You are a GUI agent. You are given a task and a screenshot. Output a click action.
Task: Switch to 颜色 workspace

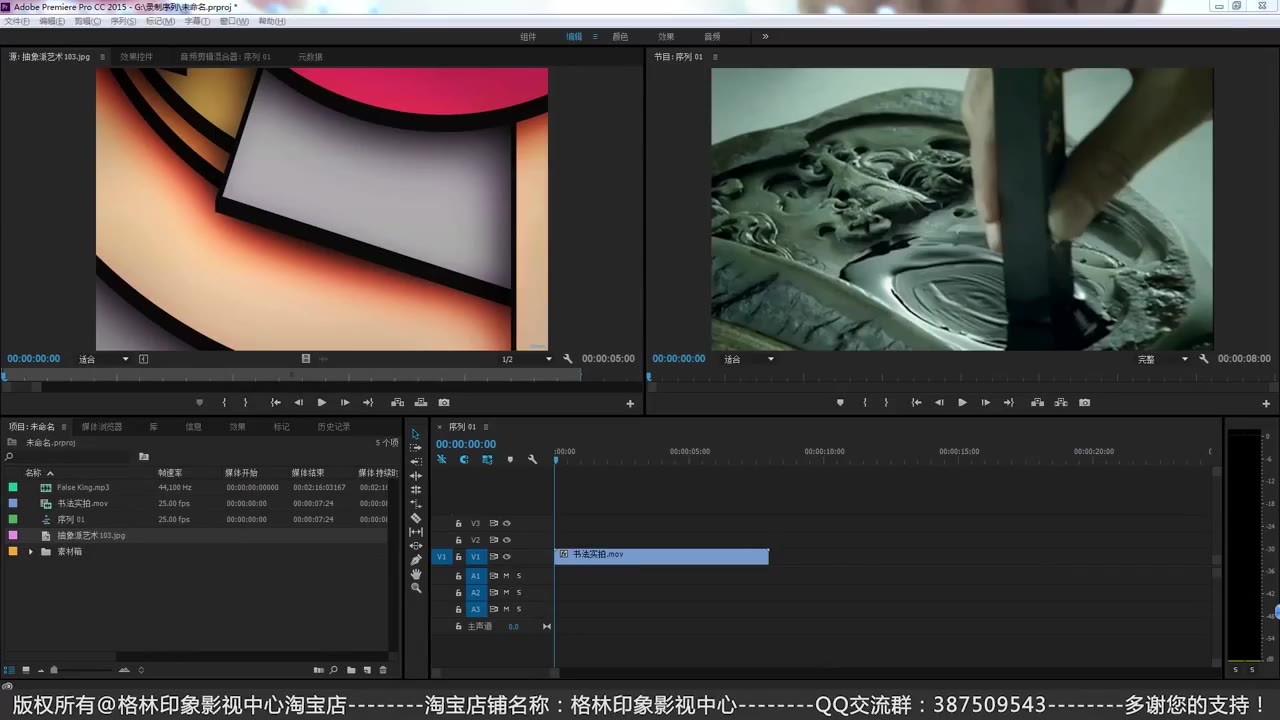pos(620,37)
